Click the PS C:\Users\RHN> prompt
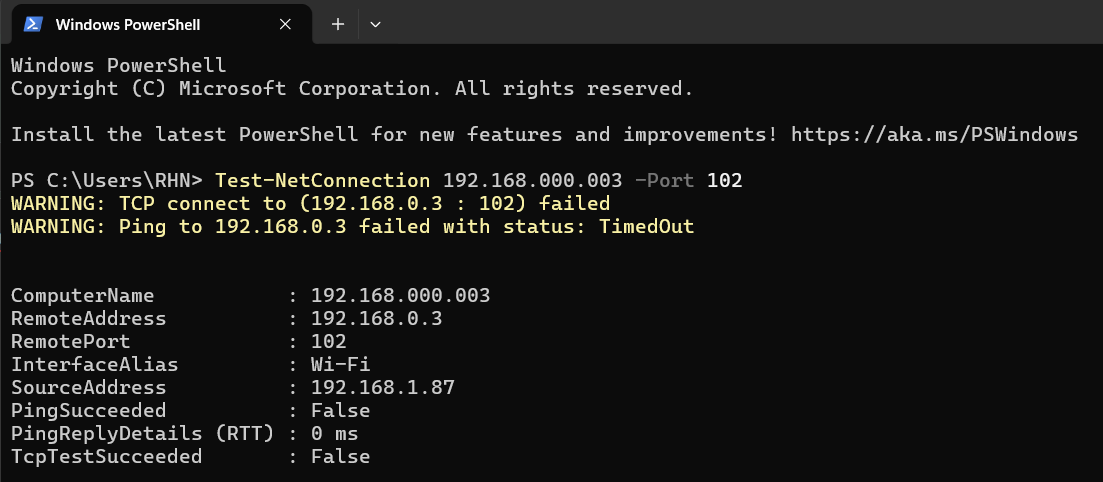This screenshot has width=1103, height=482. pos(107,181)
